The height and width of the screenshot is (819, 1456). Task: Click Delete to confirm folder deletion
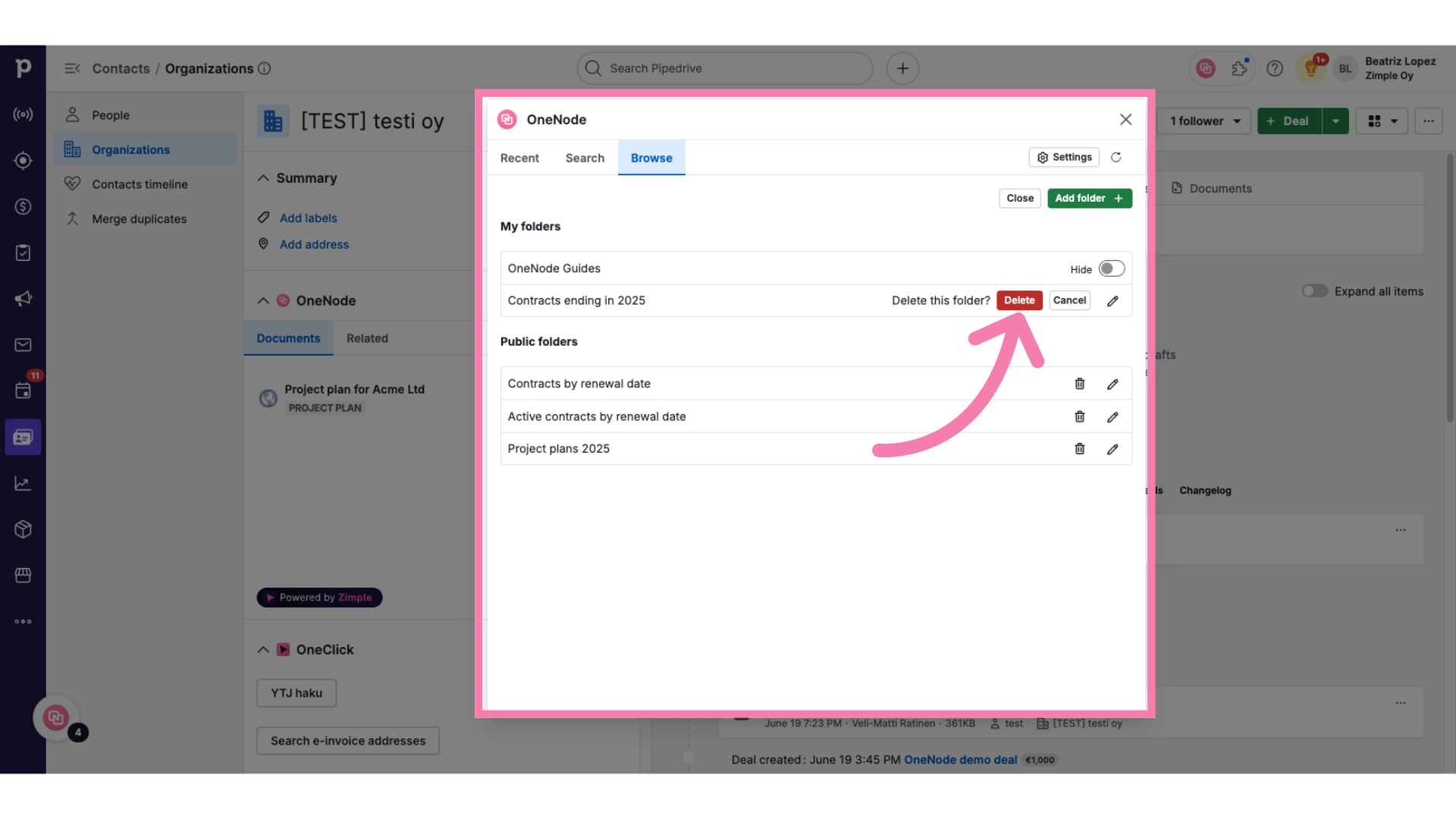[1019, 300]
